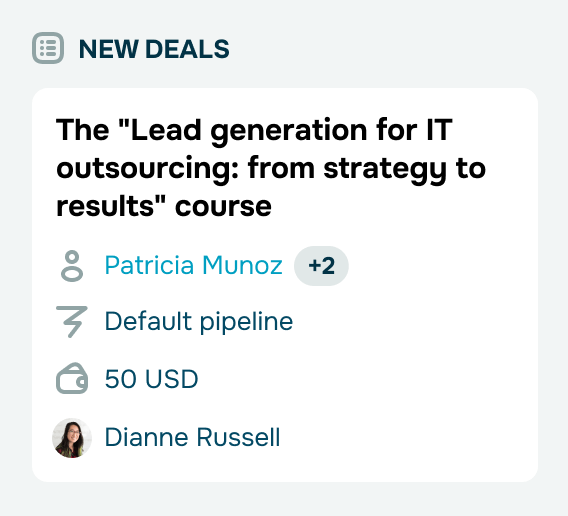The height and width of the screenshot is (516, 568).
Task: Click the 50 USD deal amount
Action: click(151, 379)
